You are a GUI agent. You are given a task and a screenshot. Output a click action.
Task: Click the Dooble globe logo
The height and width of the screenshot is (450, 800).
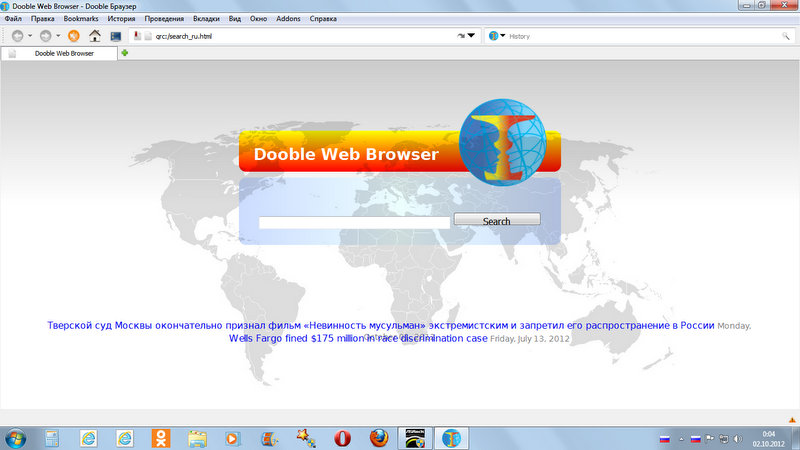tap(502, 142)
